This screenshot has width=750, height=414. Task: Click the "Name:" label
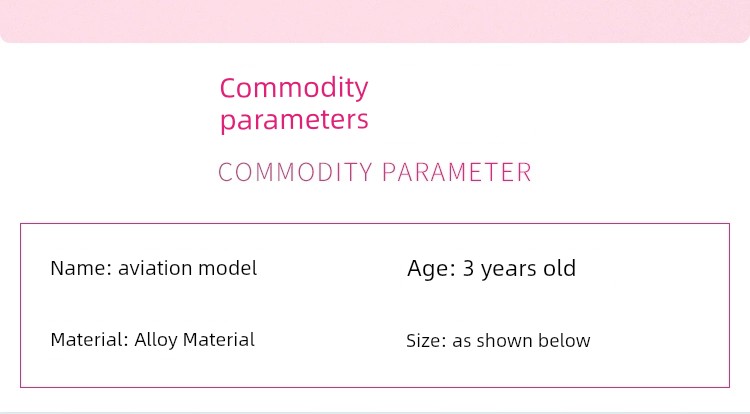point(81,268)
